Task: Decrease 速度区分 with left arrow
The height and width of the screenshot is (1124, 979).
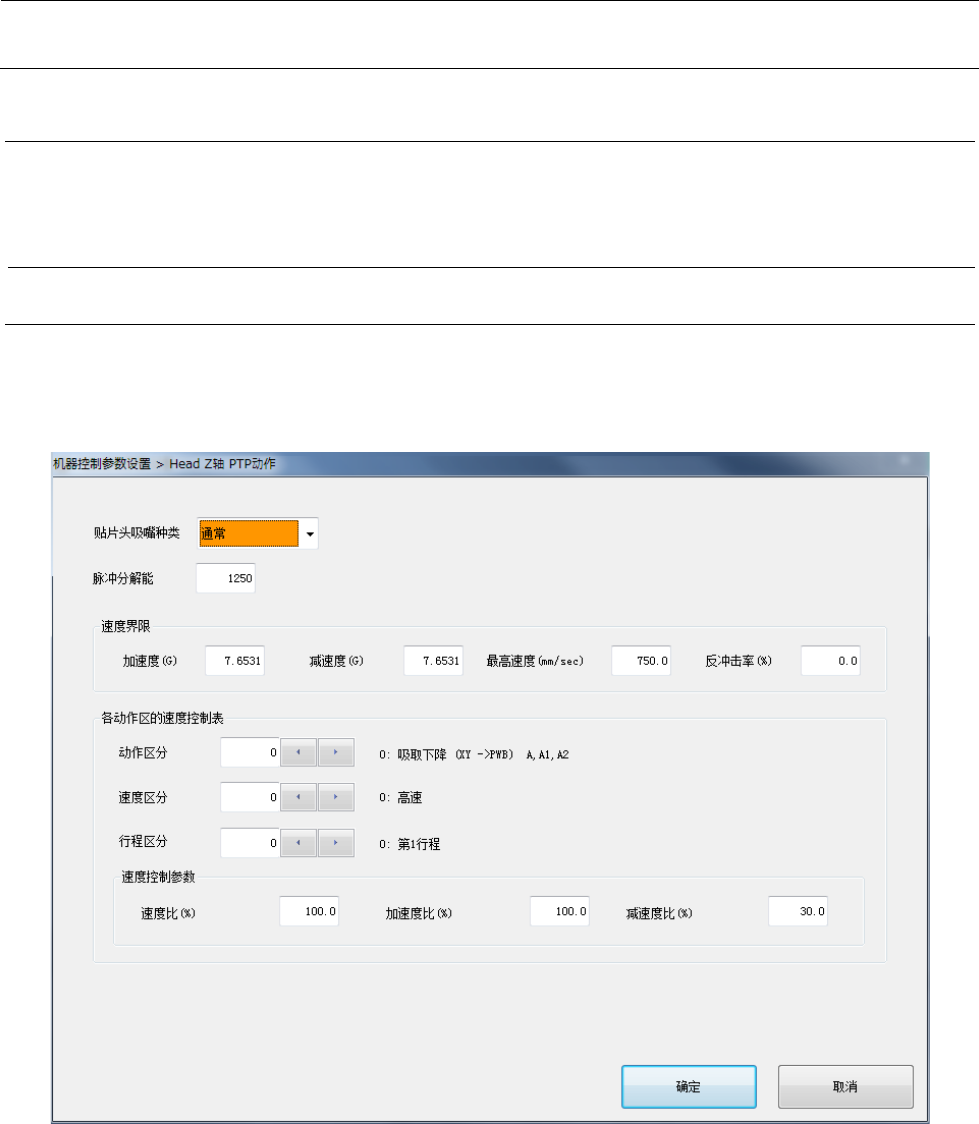Action: (298, 797)
